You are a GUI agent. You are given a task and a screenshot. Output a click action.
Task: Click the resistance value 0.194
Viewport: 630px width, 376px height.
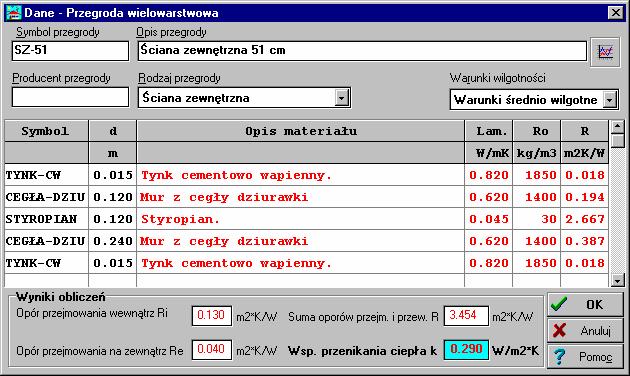585,197
